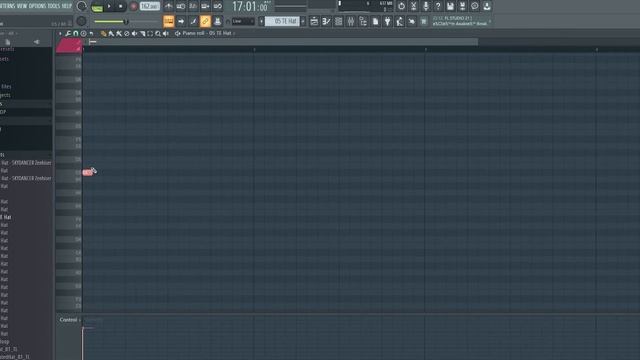Arm recording with the red Record button
The image size is (640, 360).
(x=133, y=7)
